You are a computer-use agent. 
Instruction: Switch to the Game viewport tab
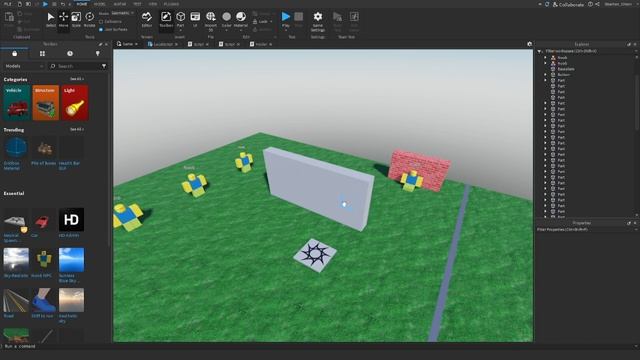(128, 44)
